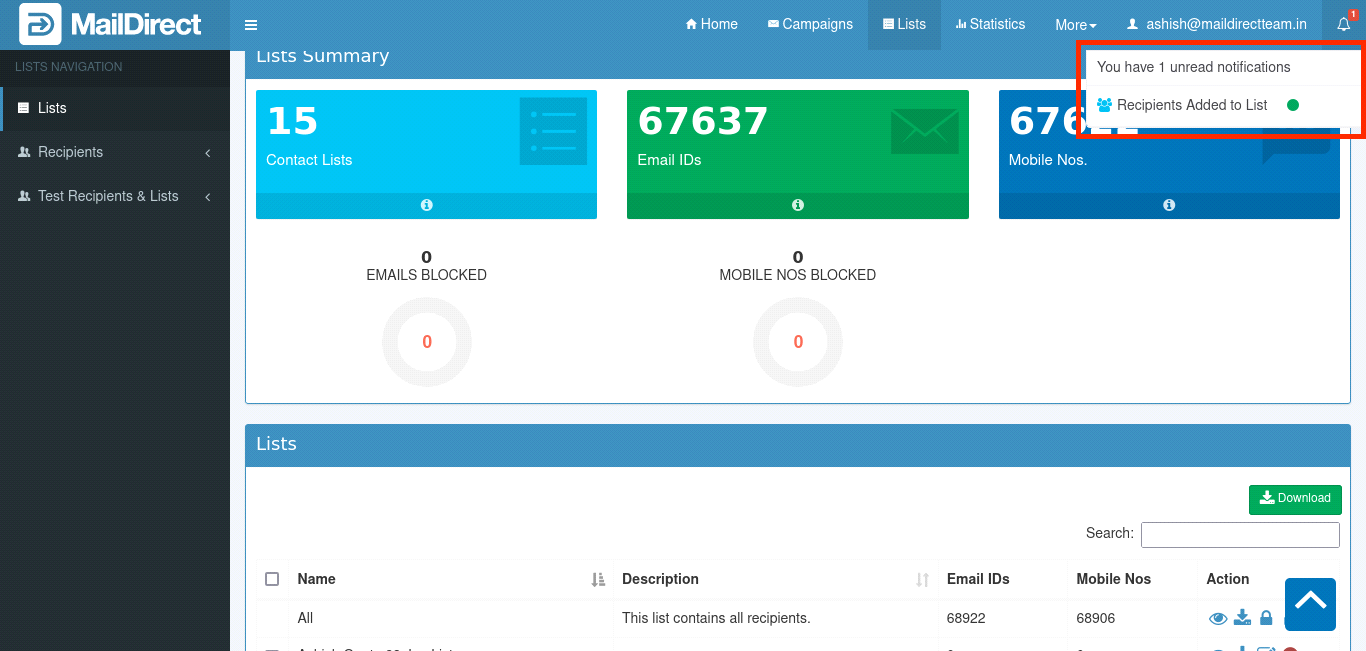1366x651 pixels.
Task: Click info icon under Mobile Nos. card
Action: (1168, 205)
